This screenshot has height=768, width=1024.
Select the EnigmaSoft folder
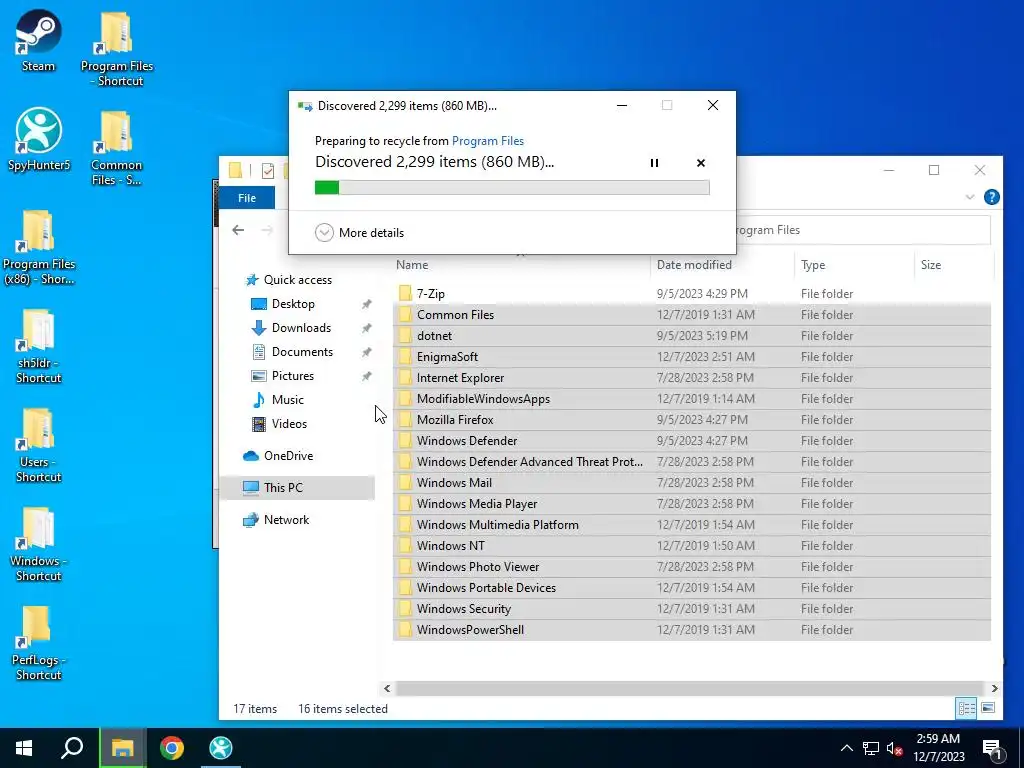692,357
